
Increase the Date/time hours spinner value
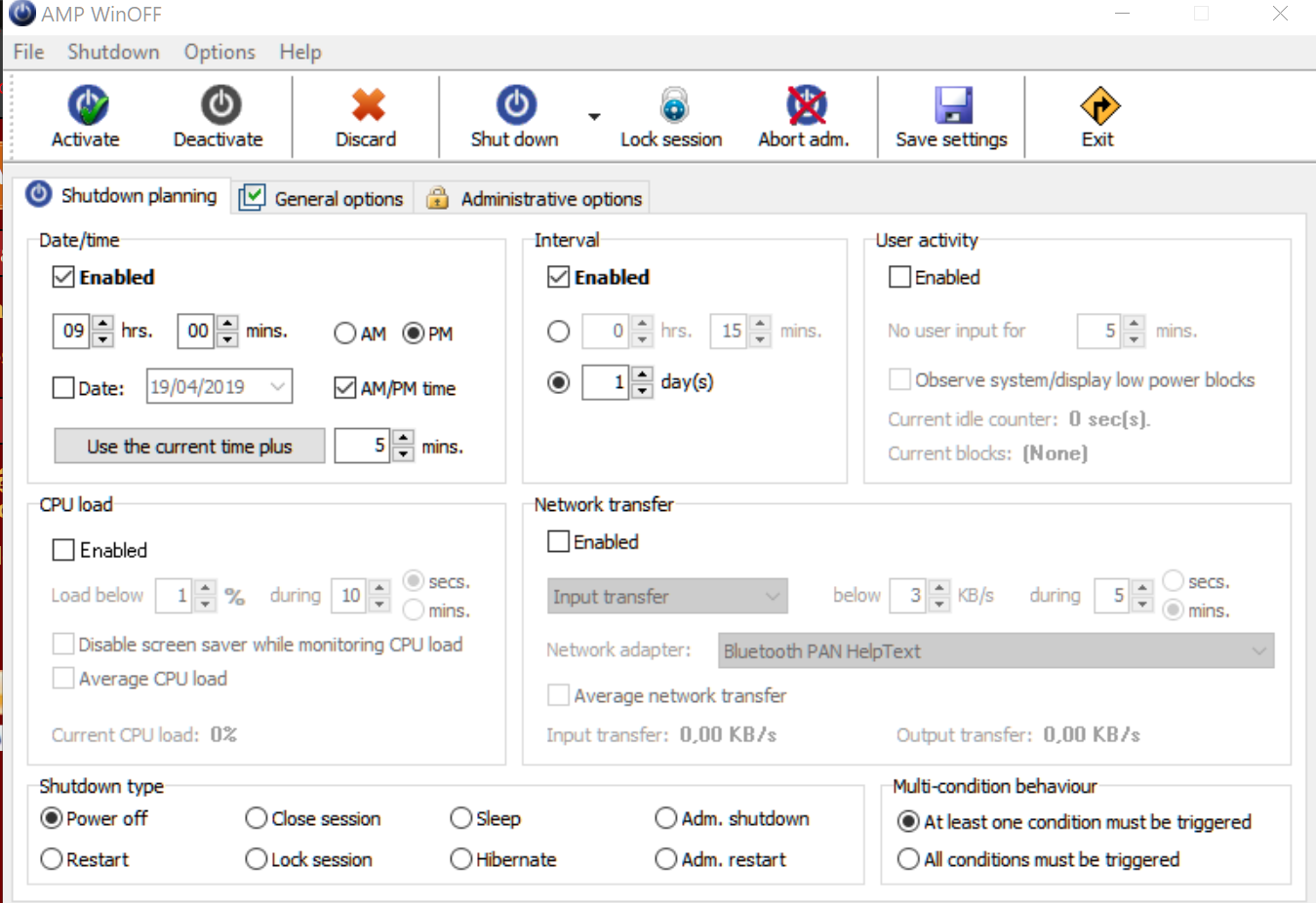click(102, 324)
